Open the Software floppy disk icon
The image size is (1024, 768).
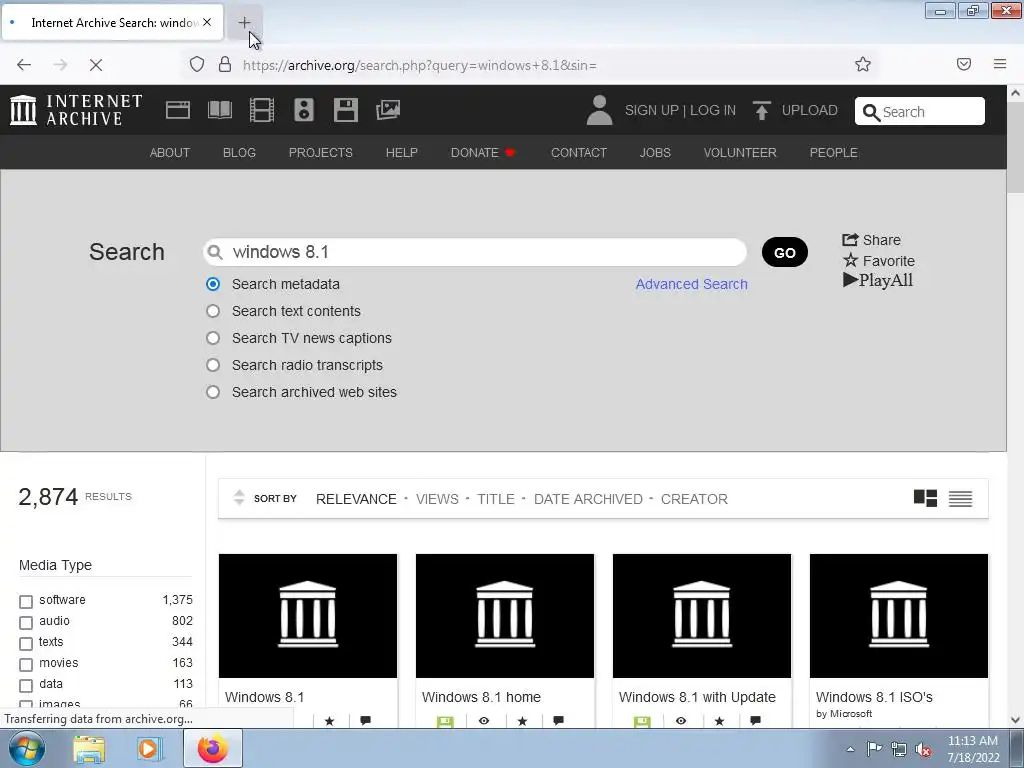point(345,110)
